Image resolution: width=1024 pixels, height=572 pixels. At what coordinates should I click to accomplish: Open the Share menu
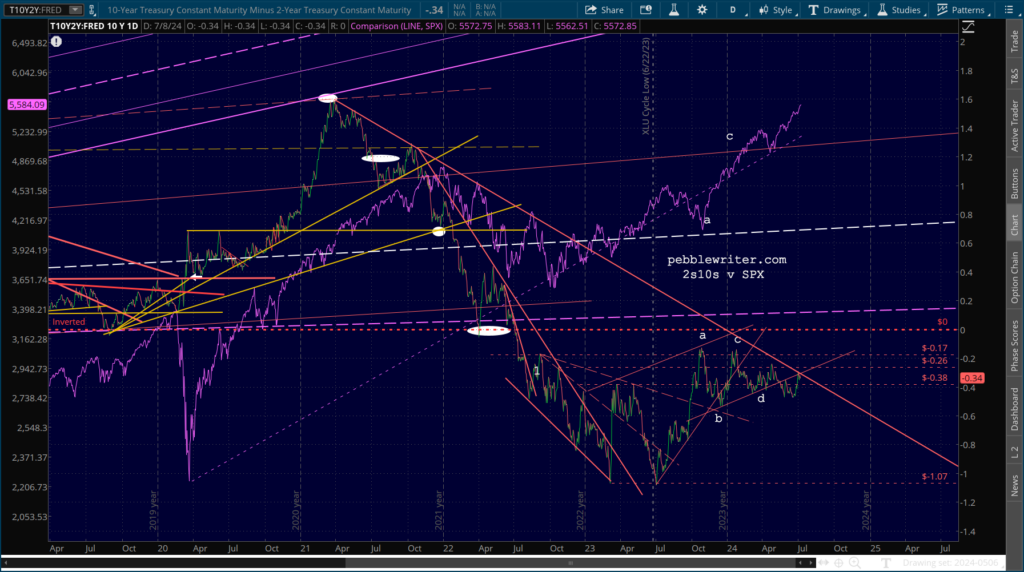pos(604,10)
